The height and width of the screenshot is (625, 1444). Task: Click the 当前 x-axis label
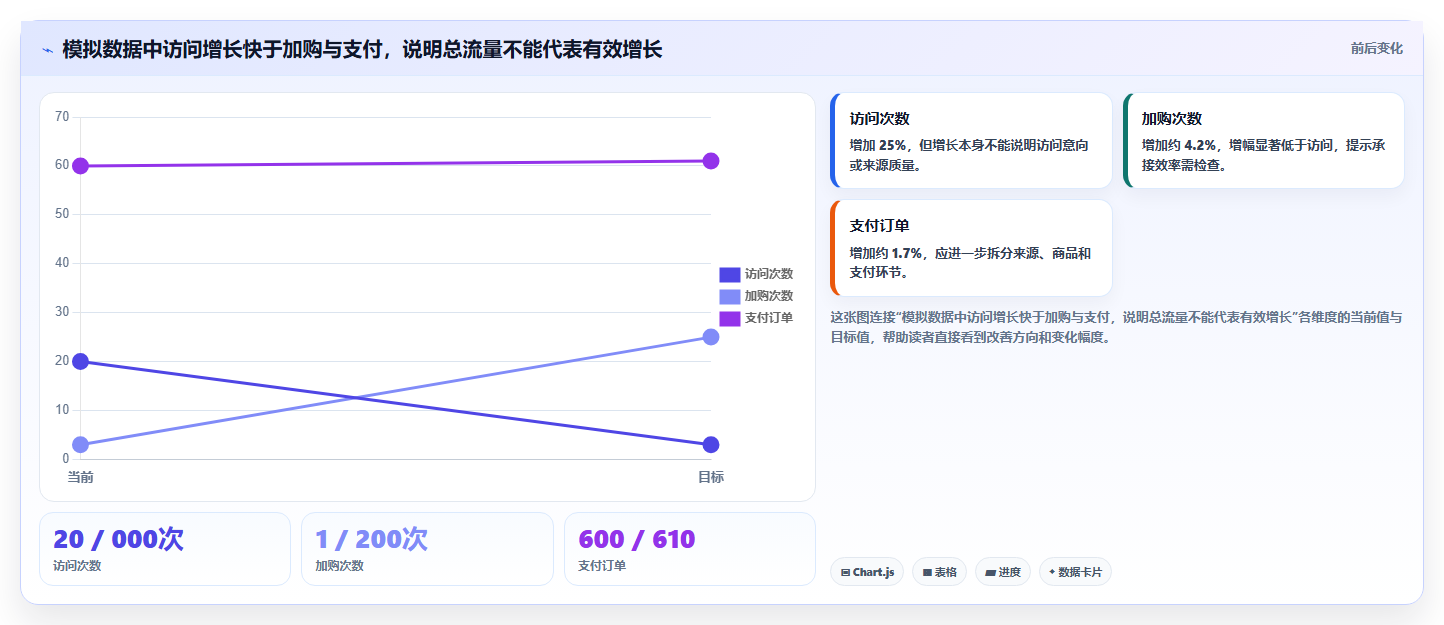point(81,477)
